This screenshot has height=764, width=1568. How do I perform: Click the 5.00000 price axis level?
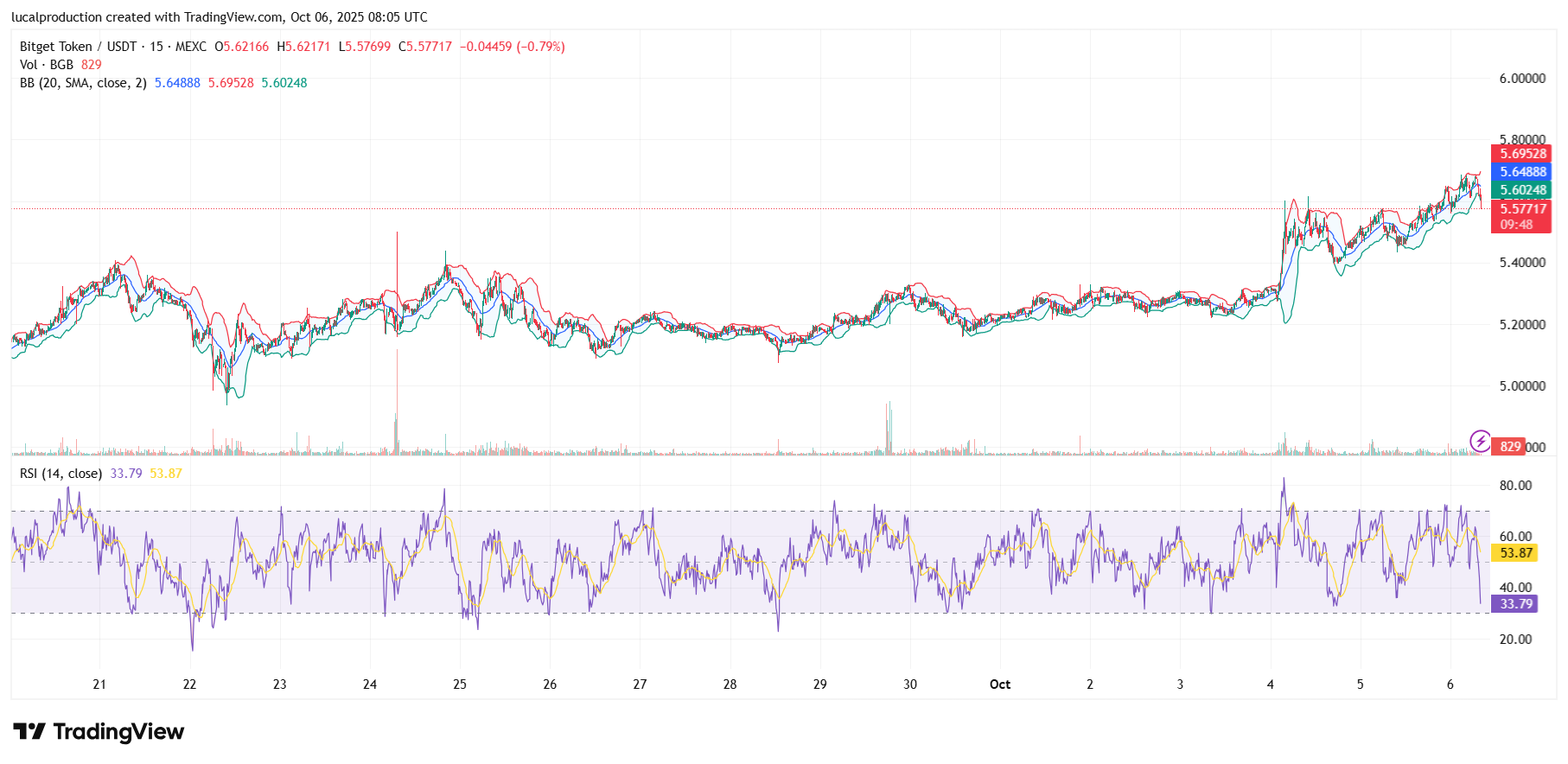[x=1522, y=386]
